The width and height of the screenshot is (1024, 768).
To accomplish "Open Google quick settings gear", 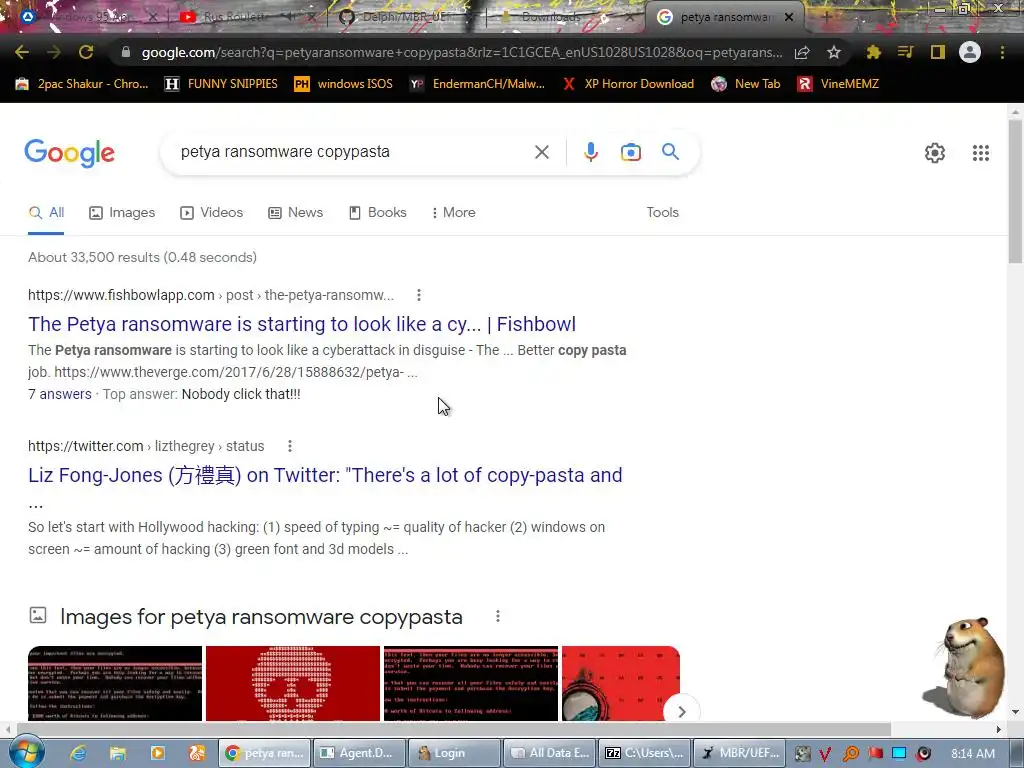I will [x=935, y=153].
